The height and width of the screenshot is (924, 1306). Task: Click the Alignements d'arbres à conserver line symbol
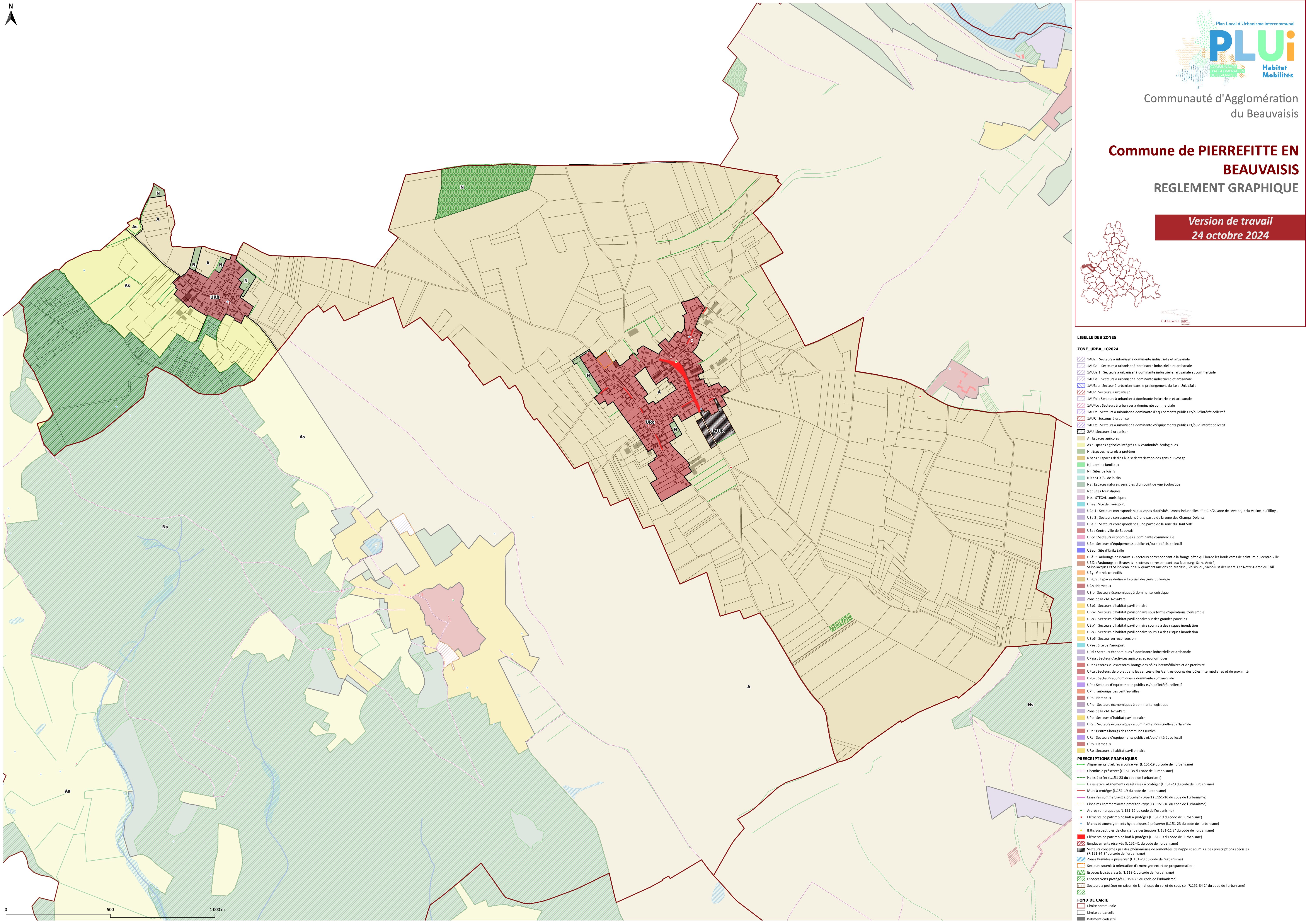click(1081, 765)
